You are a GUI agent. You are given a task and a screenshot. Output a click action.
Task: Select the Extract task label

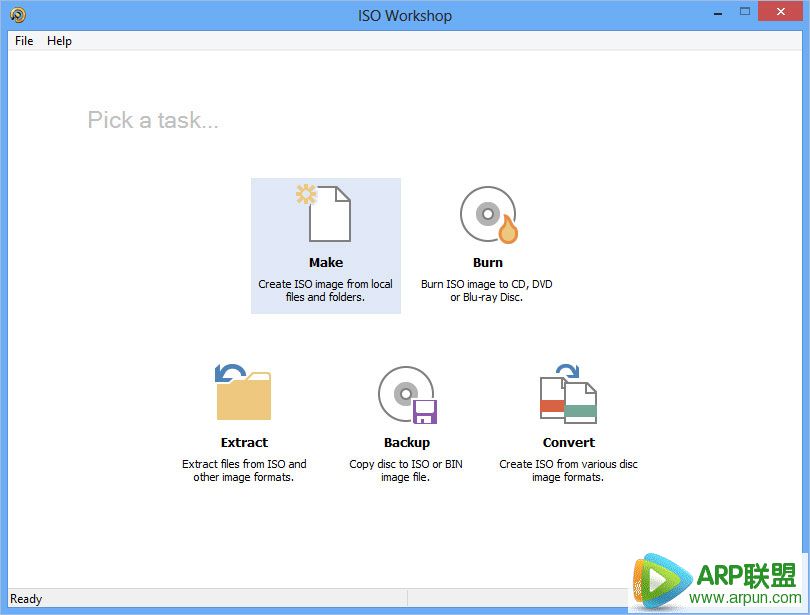(244, 443)
